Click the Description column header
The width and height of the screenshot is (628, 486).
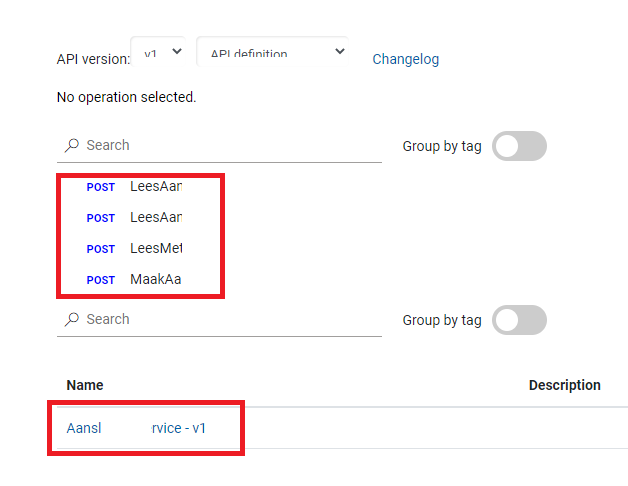click(565, 385)
